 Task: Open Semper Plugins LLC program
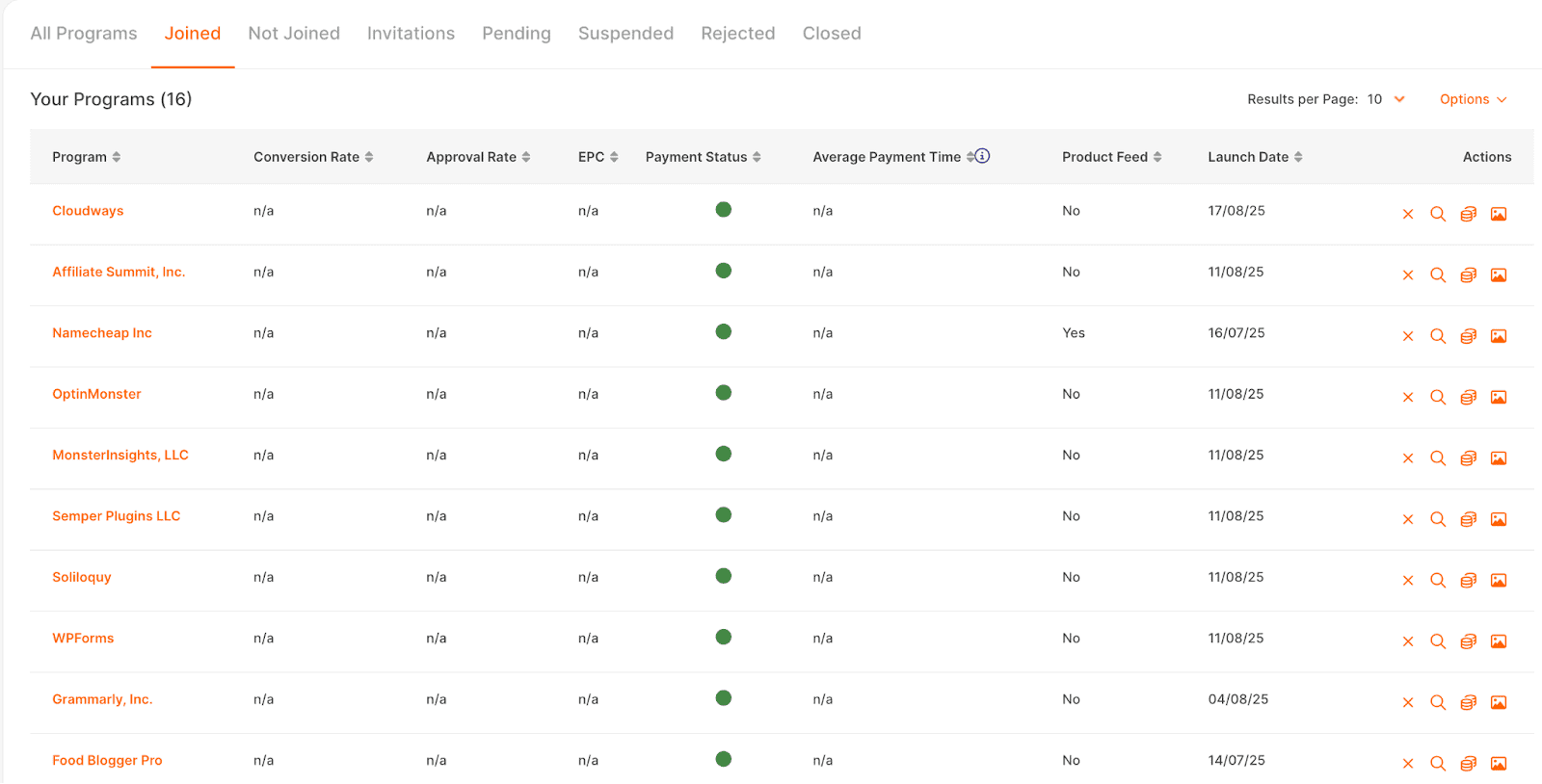117,516
